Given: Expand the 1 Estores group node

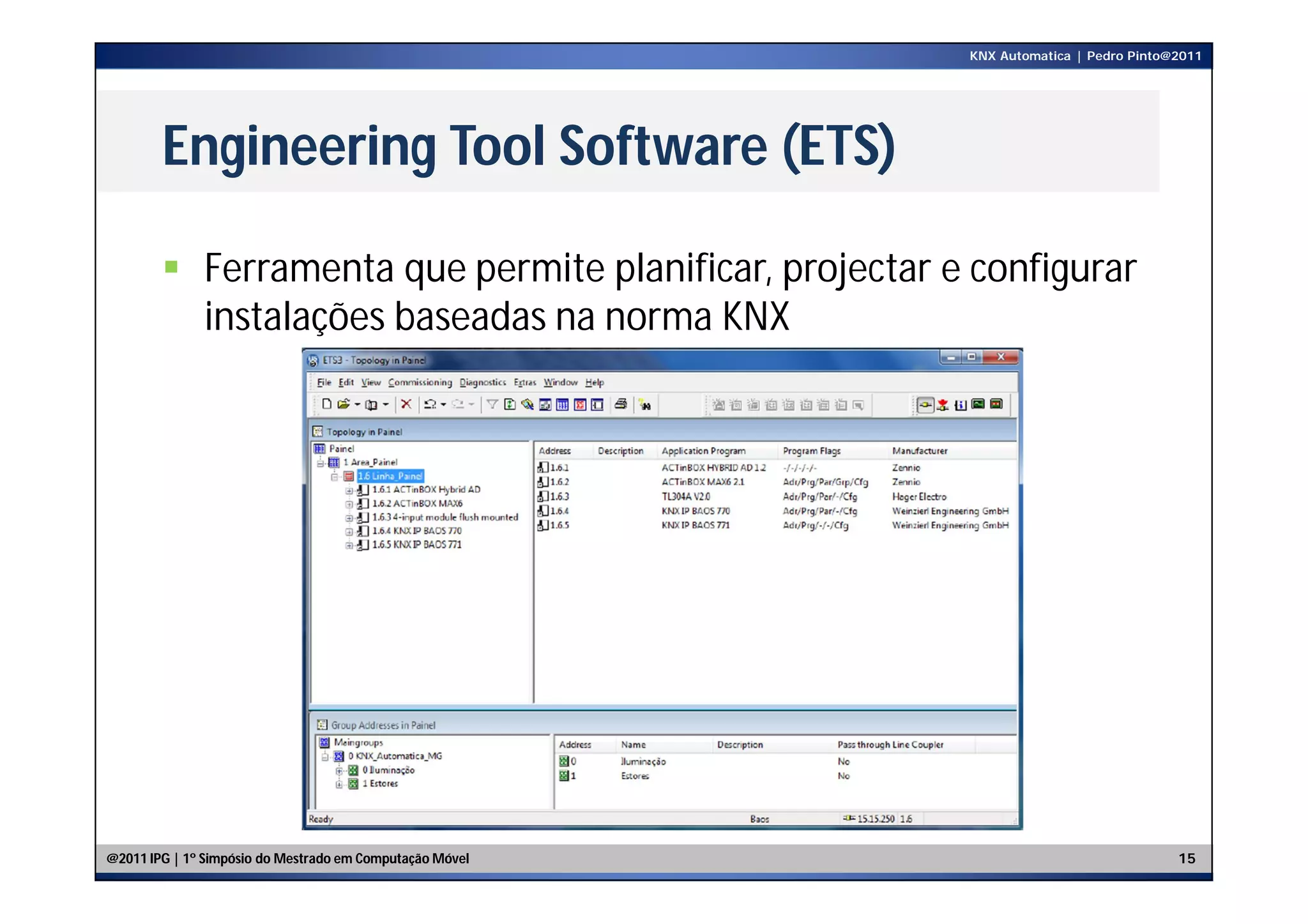Looking at the screenshot, I should click(340, 785).
